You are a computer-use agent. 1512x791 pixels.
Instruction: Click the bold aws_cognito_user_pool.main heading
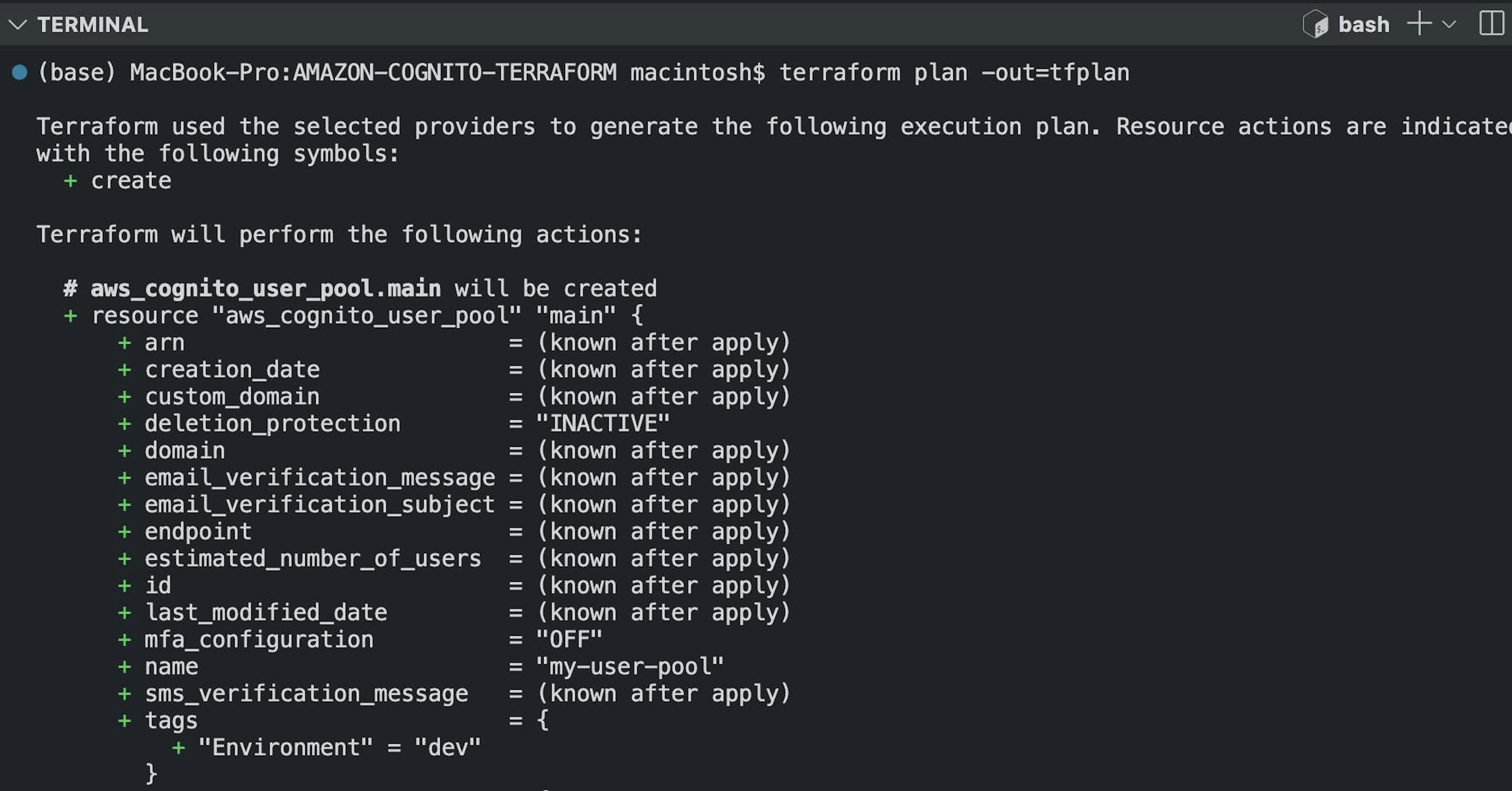click(x=265, y=289)
